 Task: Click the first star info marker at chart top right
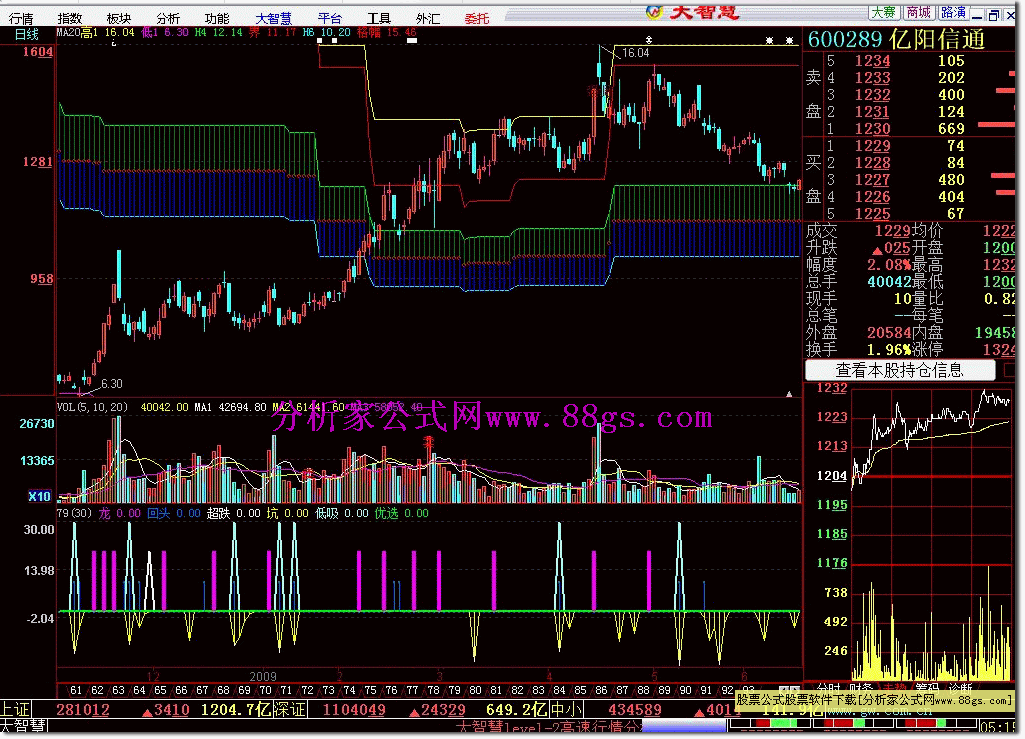pyautogui.click(x=769, y=41)
